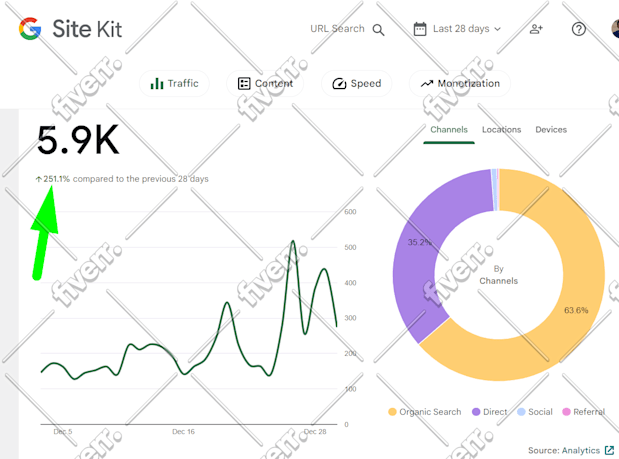Click the URL Search label
The image size is (619, 459).
337,29
